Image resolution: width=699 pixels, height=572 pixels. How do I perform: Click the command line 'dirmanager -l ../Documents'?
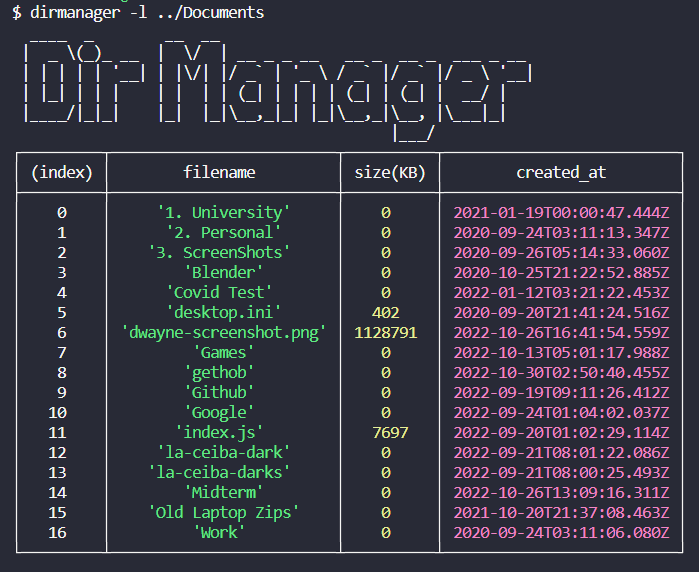click(x=147, y=12)
